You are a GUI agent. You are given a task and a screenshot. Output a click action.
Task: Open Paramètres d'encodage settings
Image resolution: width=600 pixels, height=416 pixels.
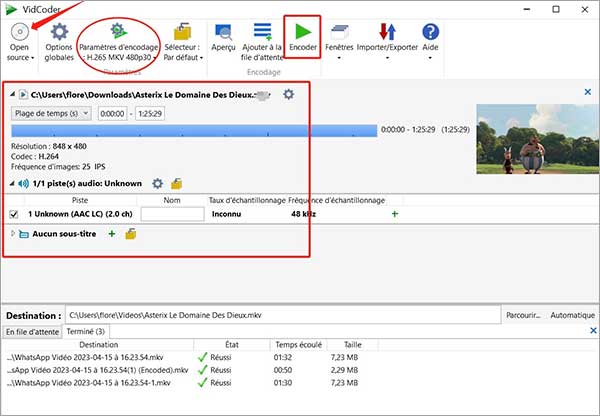point(119,32)
